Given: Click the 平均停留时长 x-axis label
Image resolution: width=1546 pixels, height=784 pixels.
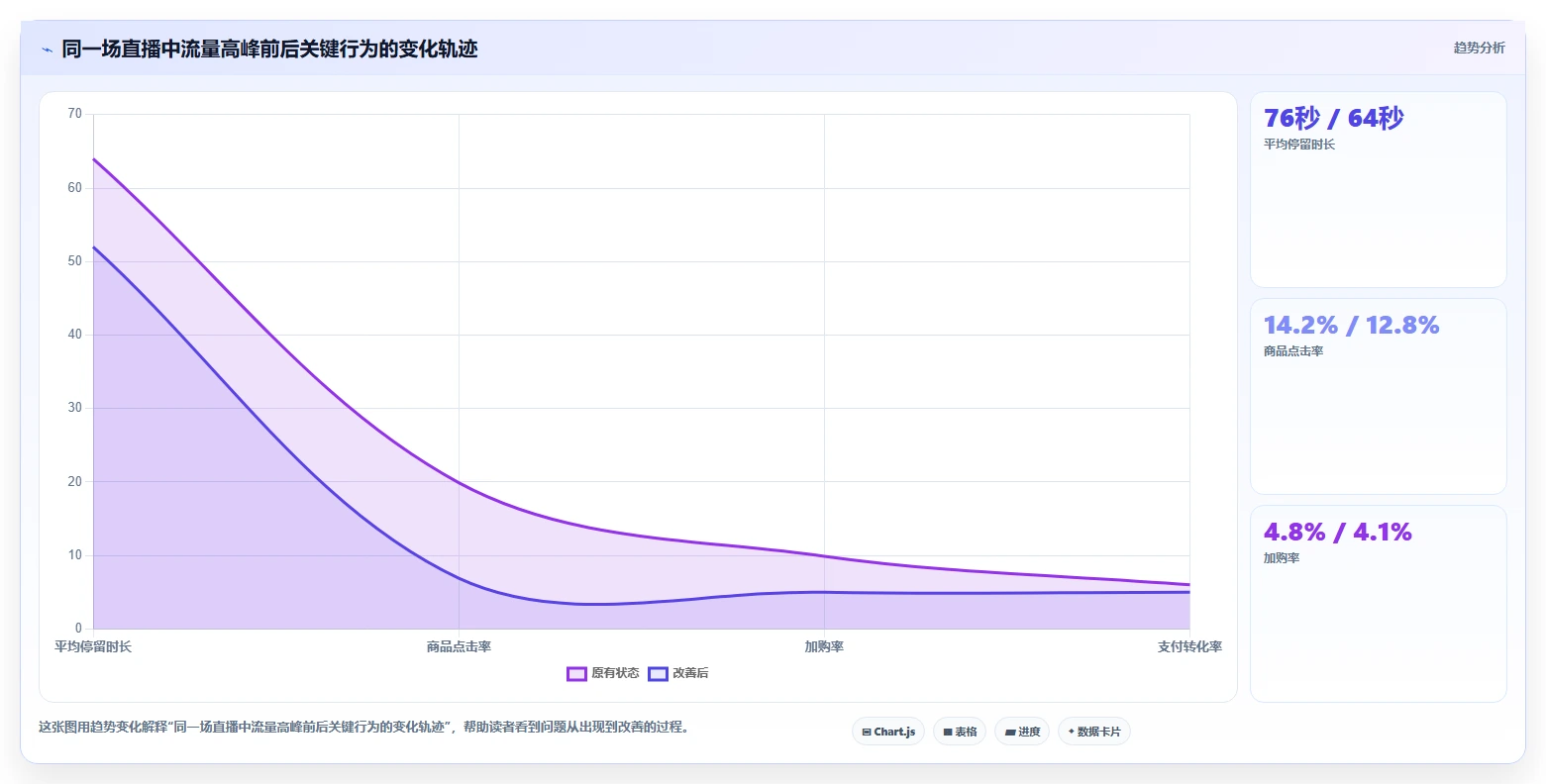Looking at the screenshot, I should click(x=93, y=647).
